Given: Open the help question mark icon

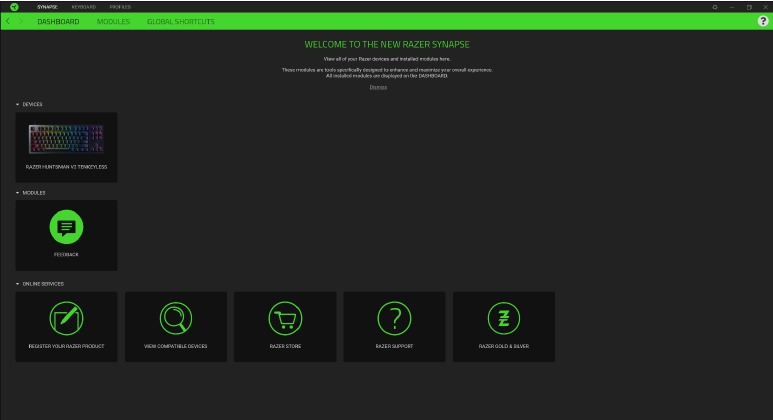Looking at the screenshot, I should tap(763, 21).
